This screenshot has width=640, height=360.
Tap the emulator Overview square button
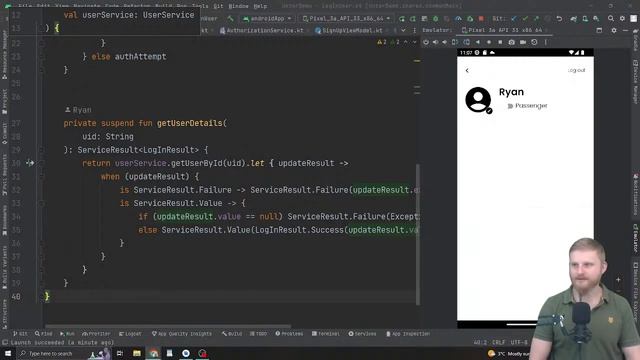tap(500, 42)
